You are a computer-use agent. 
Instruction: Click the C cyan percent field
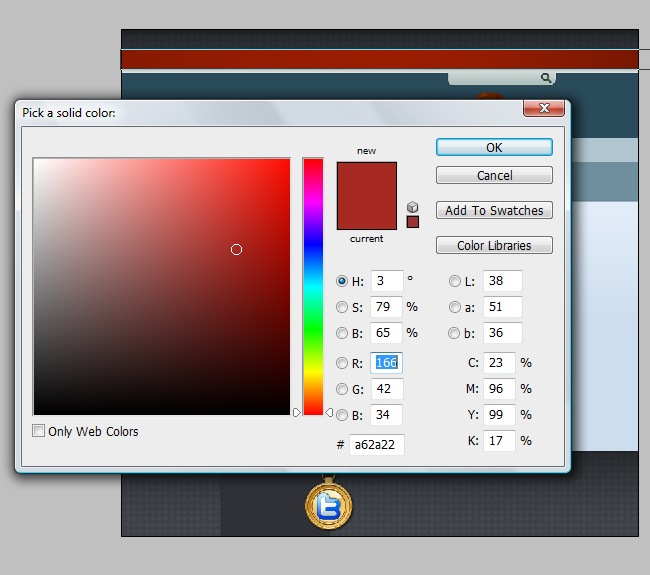click(x=499, y=363)
